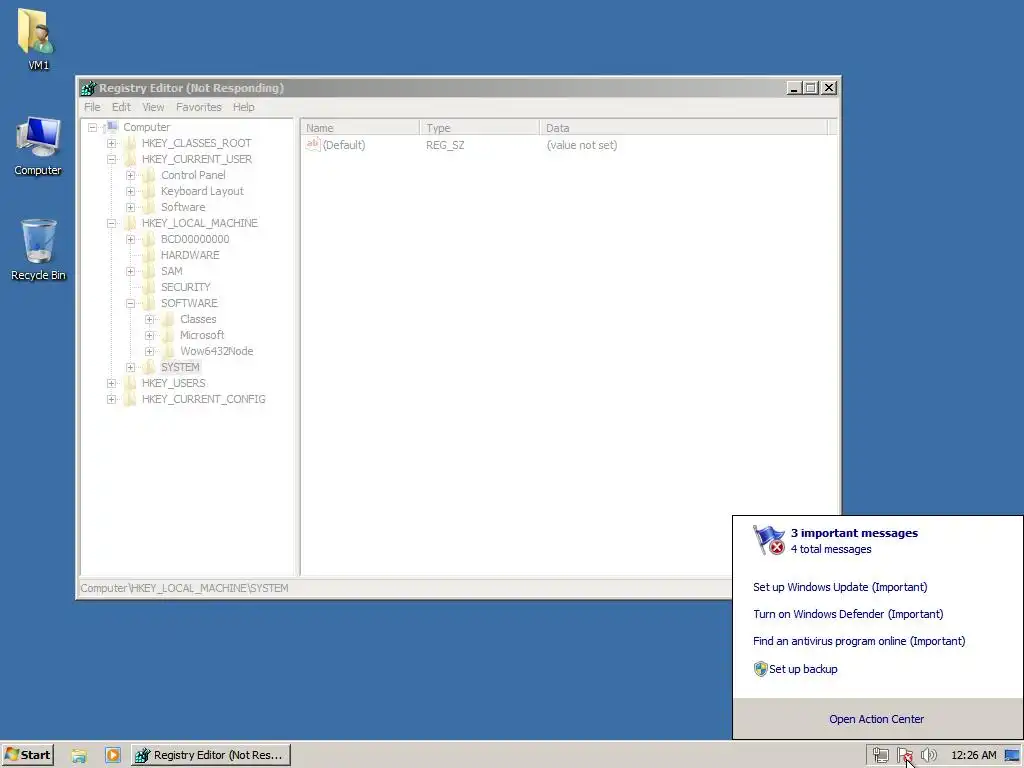
Task: Collapse the Computer root node
Action: pyautogui.click(x=93, y=127)
